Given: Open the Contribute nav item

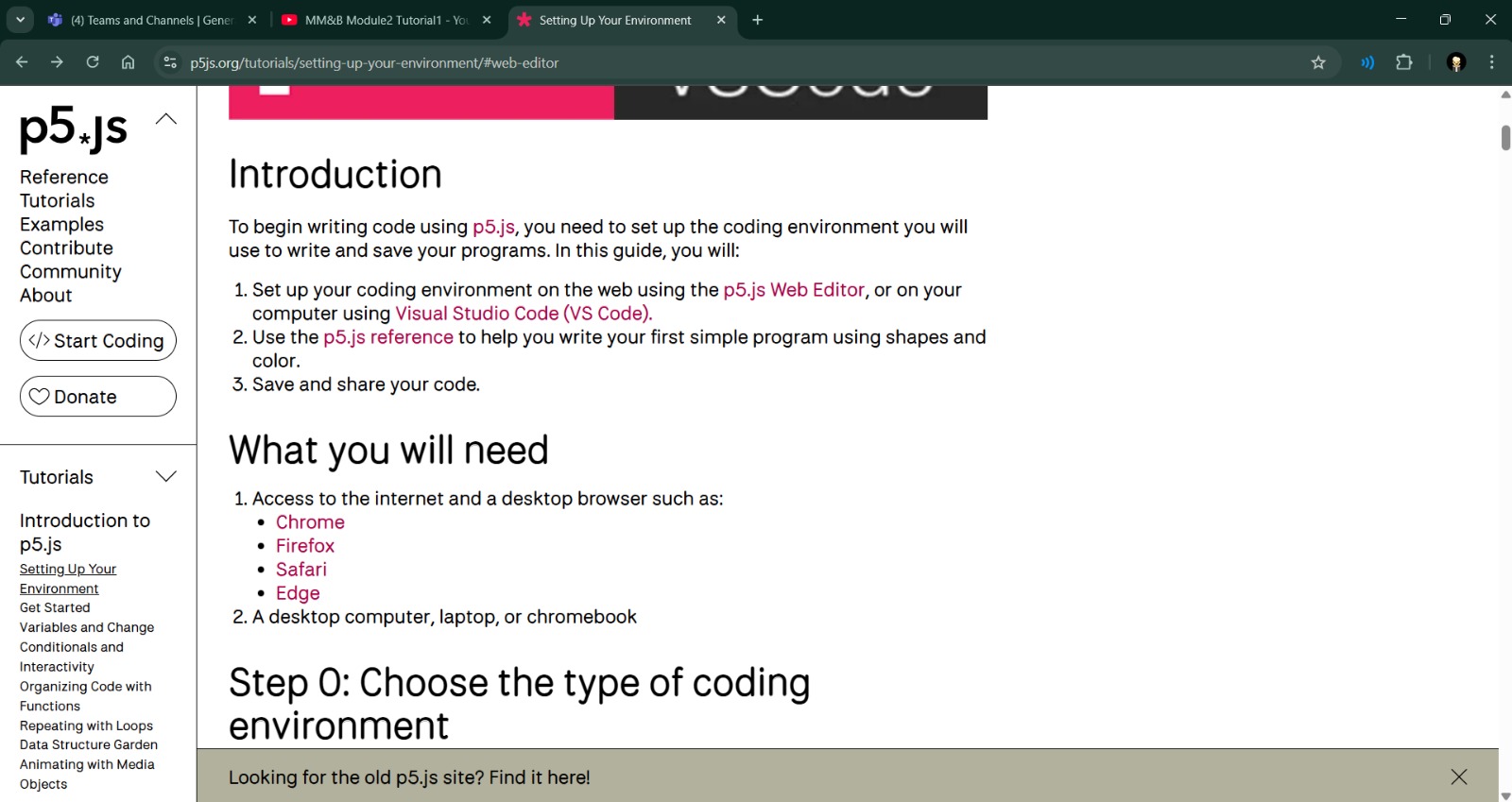Looking at the screenshot, I should [66, 247].
